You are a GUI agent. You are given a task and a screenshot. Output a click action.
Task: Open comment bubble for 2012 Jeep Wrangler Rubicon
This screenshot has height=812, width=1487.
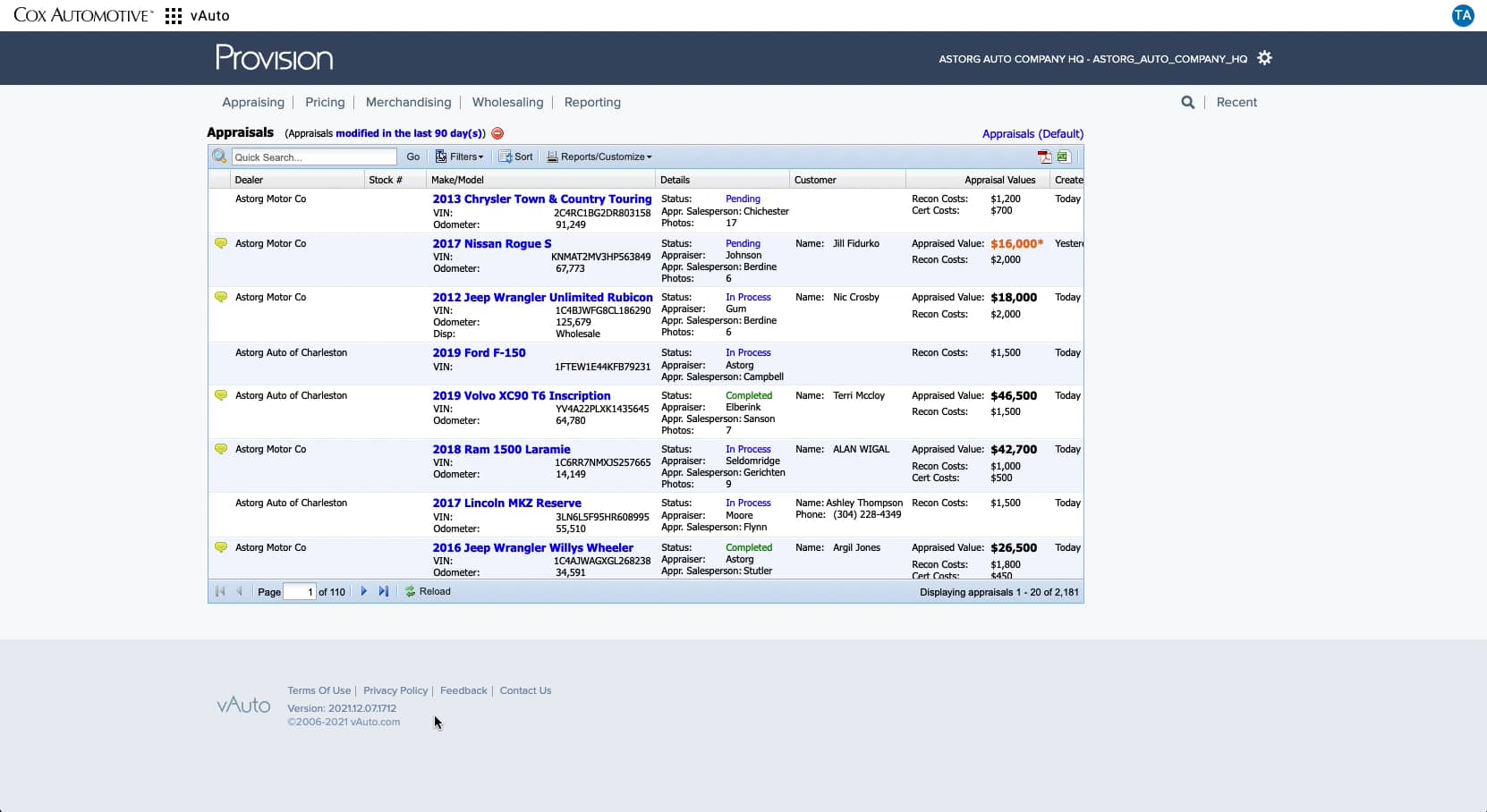221,297
